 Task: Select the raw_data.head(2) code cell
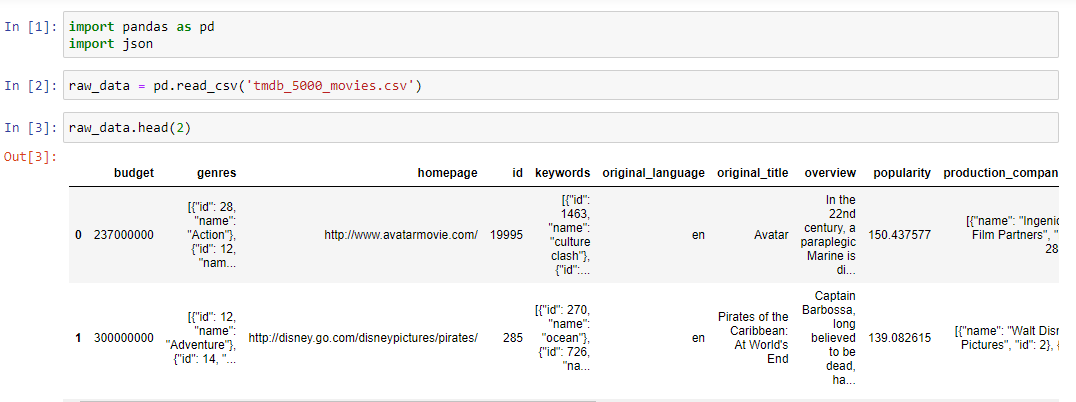tap(561, 128)
